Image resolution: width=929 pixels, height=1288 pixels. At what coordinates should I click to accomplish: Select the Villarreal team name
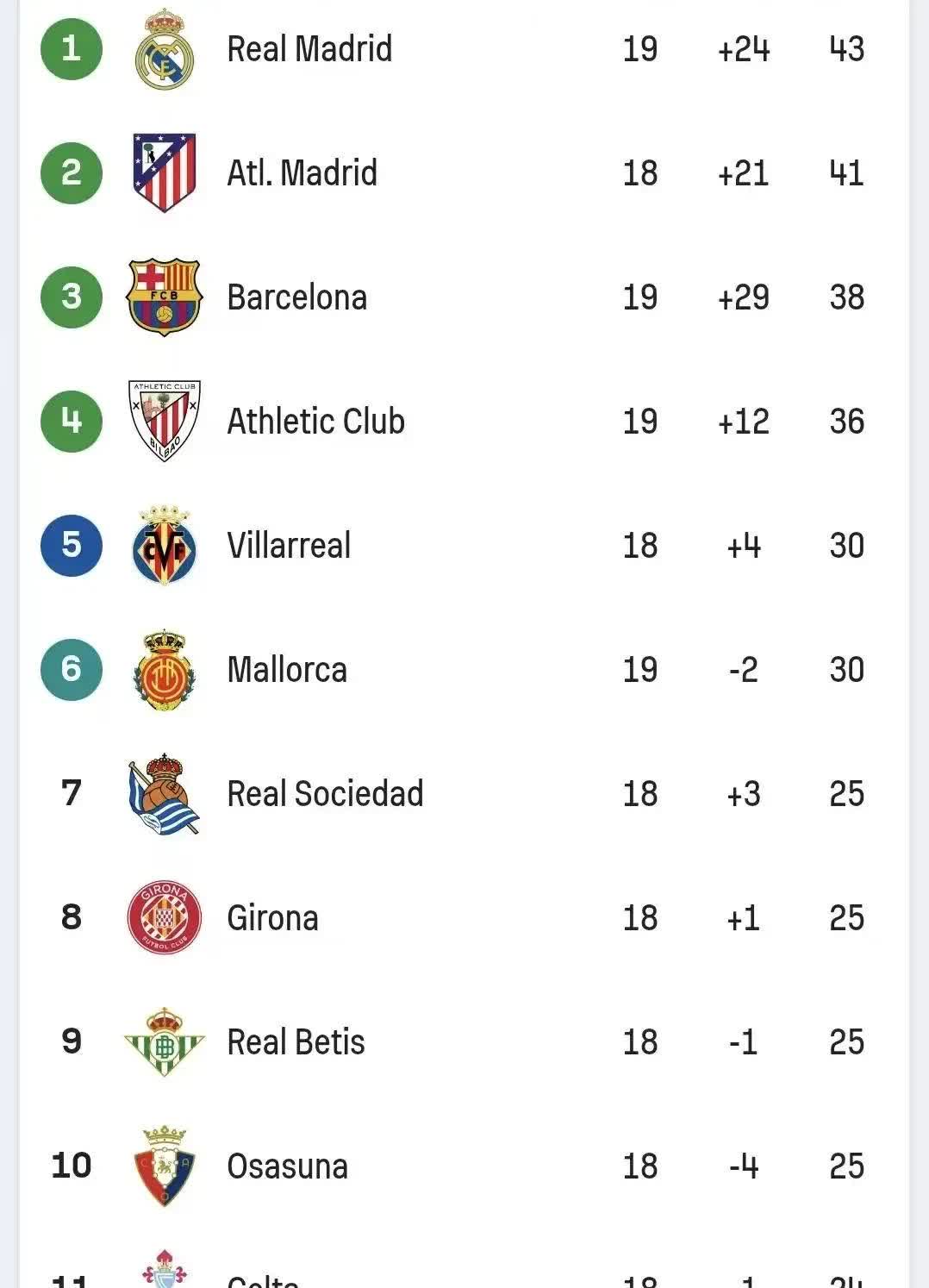tap(289, 546)
